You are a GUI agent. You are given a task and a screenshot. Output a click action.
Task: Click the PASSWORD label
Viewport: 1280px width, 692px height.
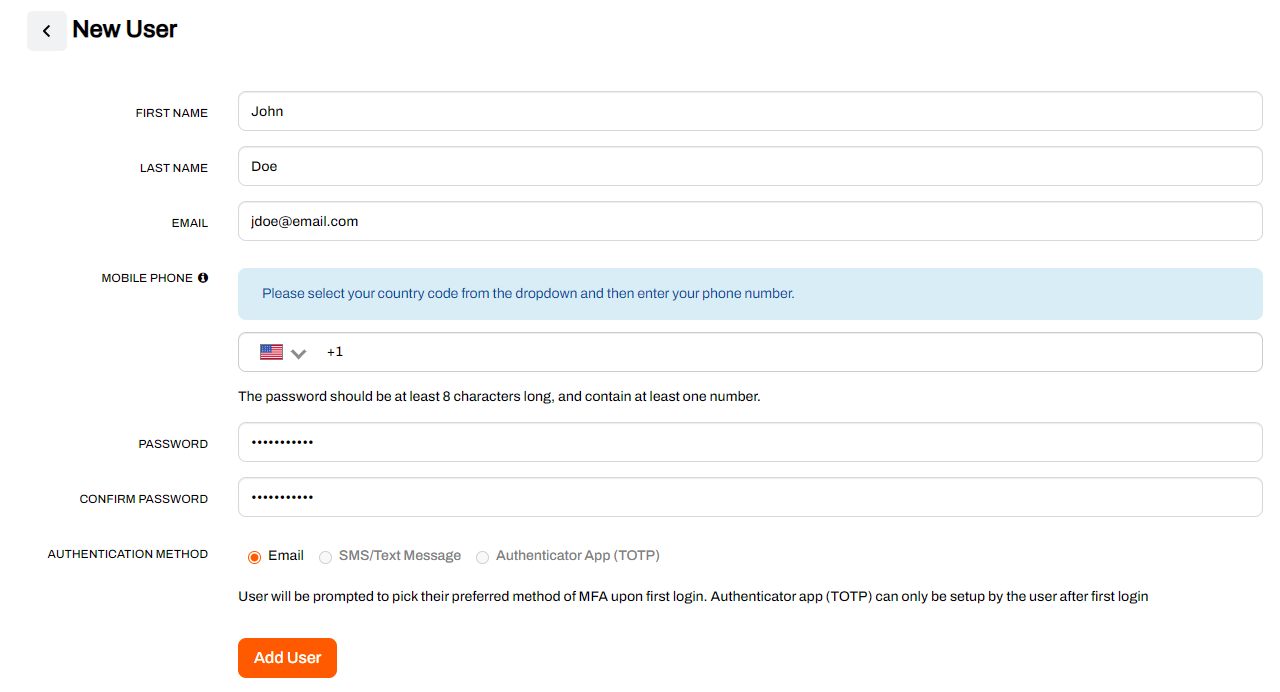pos(174,444)
